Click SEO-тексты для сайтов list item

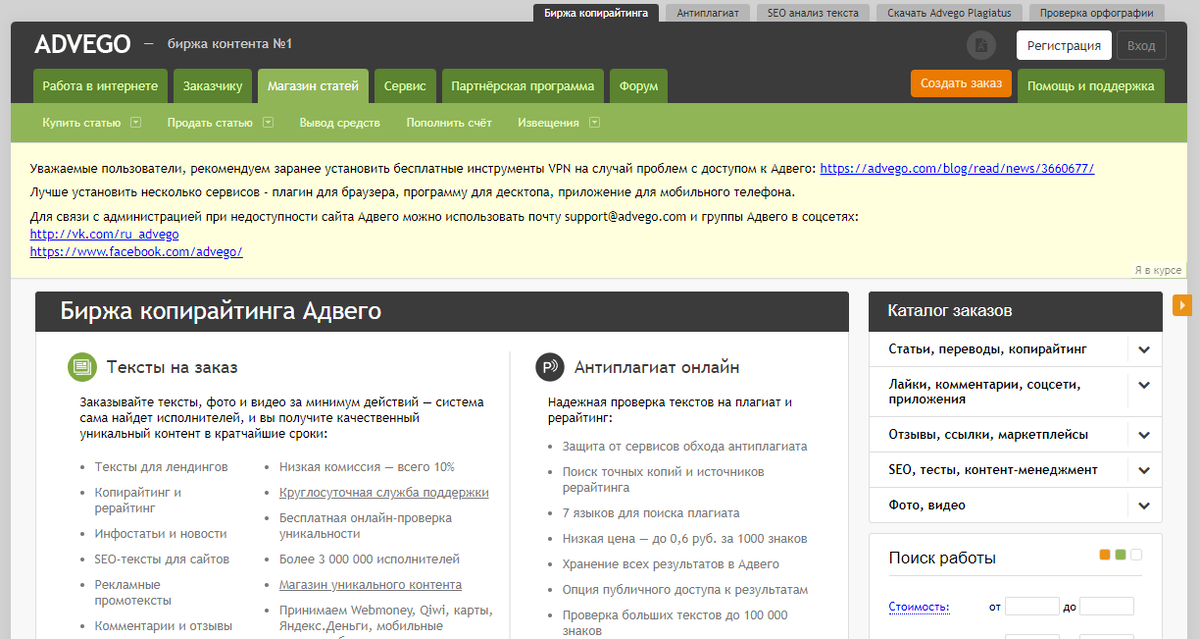(x=162, y=559)
